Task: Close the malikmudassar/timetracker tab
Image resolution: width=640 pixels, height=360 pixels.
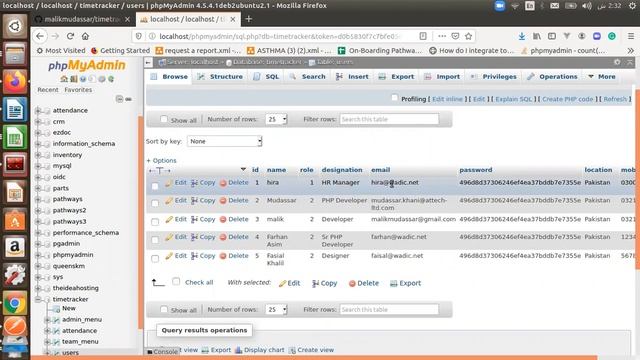Action: pos(127,19)
